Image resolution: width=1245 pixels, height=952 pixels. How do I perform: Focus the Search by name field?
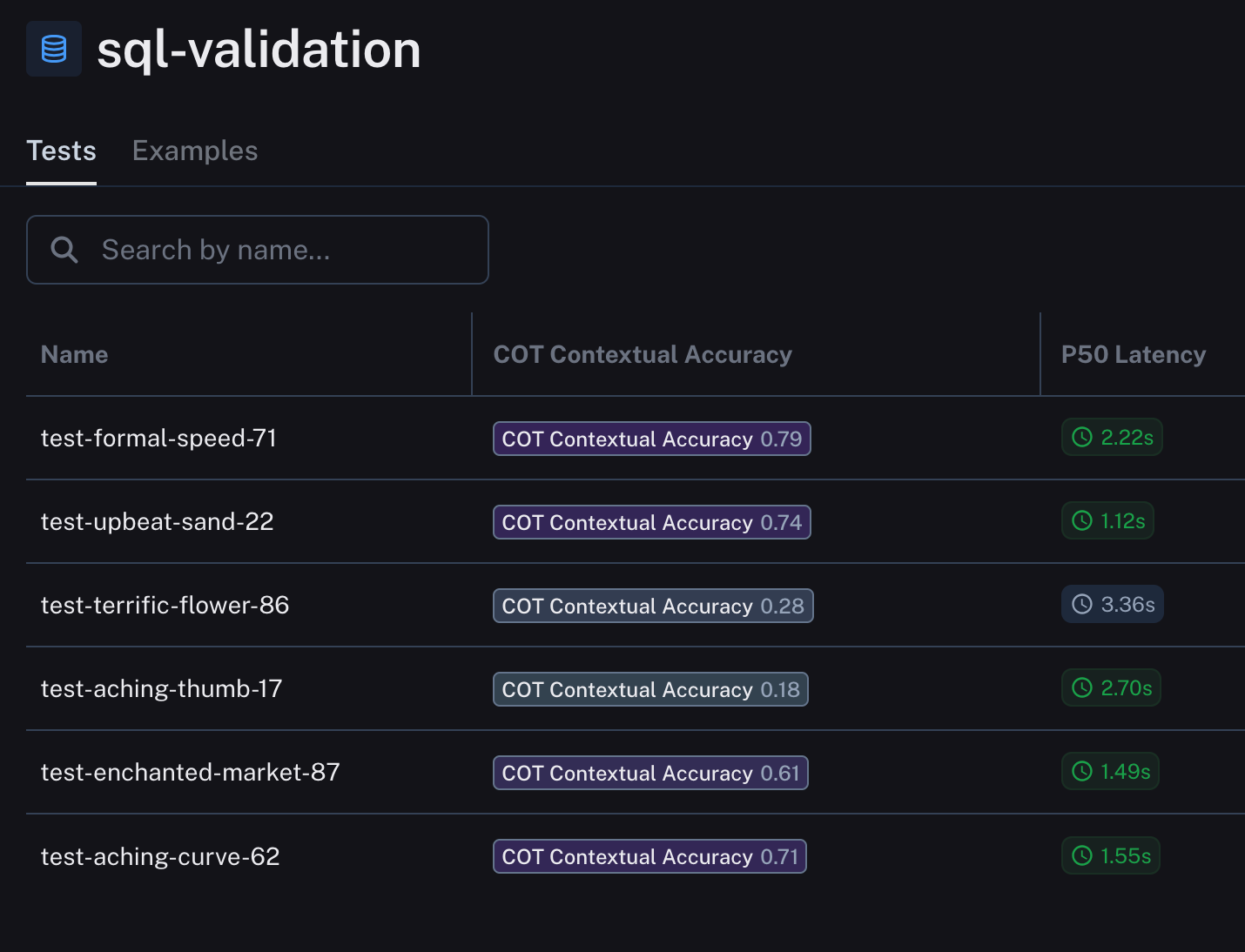[279, 250]
